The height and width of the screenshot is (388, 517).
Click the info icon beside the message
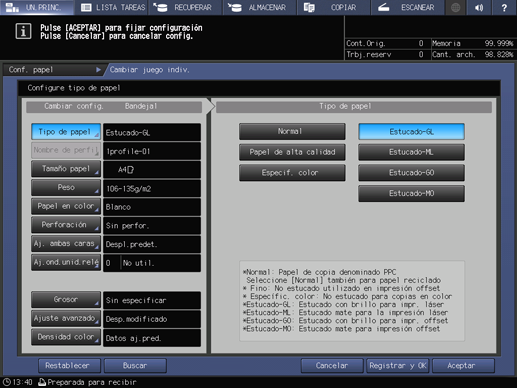23,32
